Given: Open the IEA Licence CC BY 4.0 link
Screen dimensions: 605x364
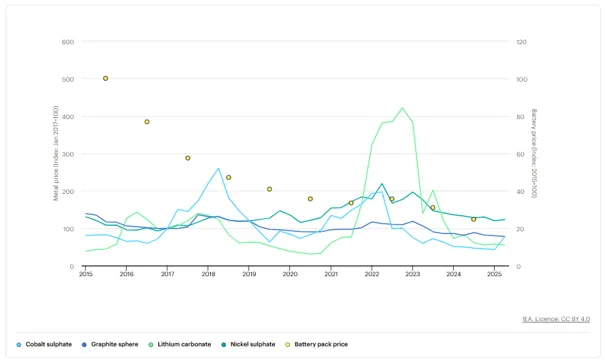Looking at the screenshot, I should pyautogui.click(x=556, y=319).
